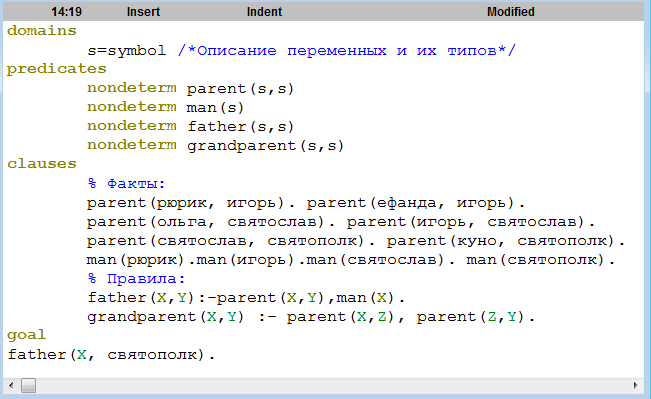Click the fact 'man(святослав).'

[x=380, y=260]
